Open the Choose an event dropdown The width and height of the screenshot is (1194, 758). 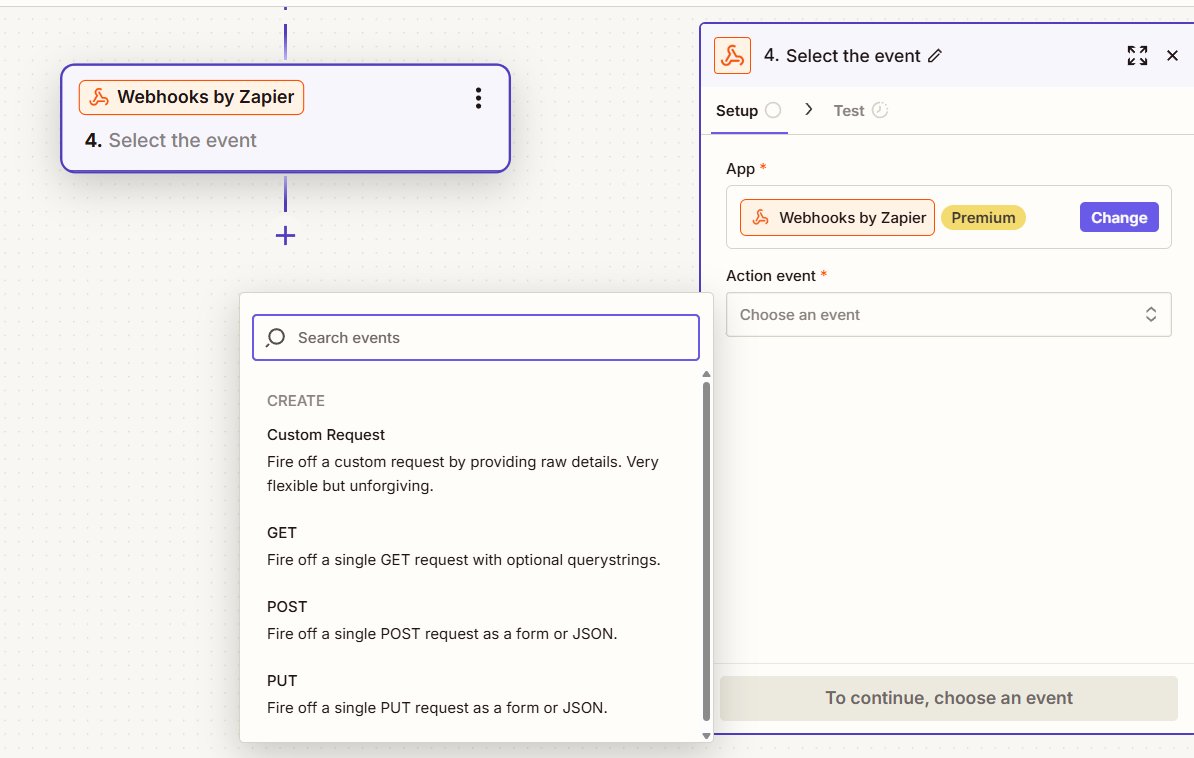948,314
